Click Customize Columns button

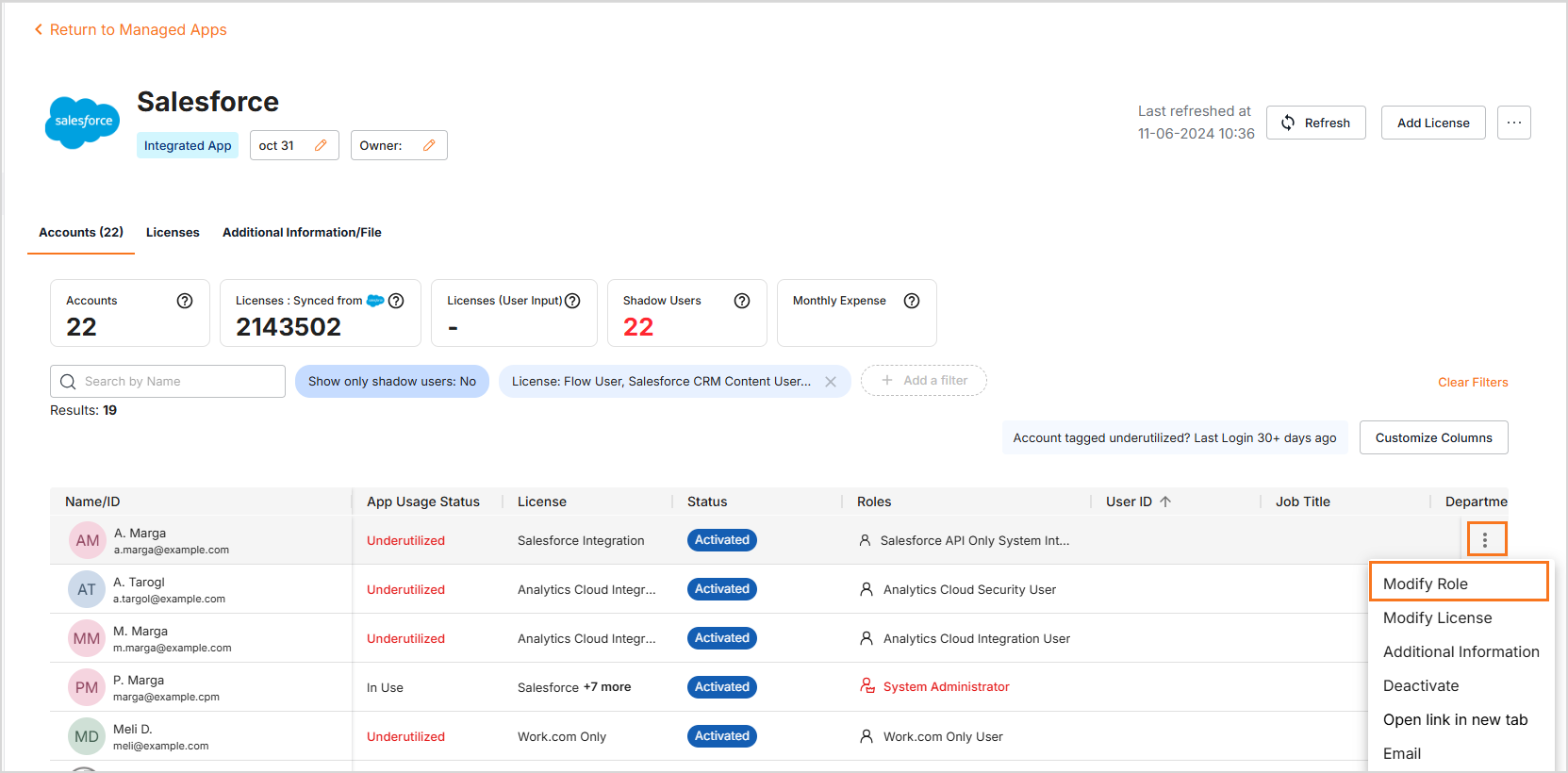pos(1433,437)
